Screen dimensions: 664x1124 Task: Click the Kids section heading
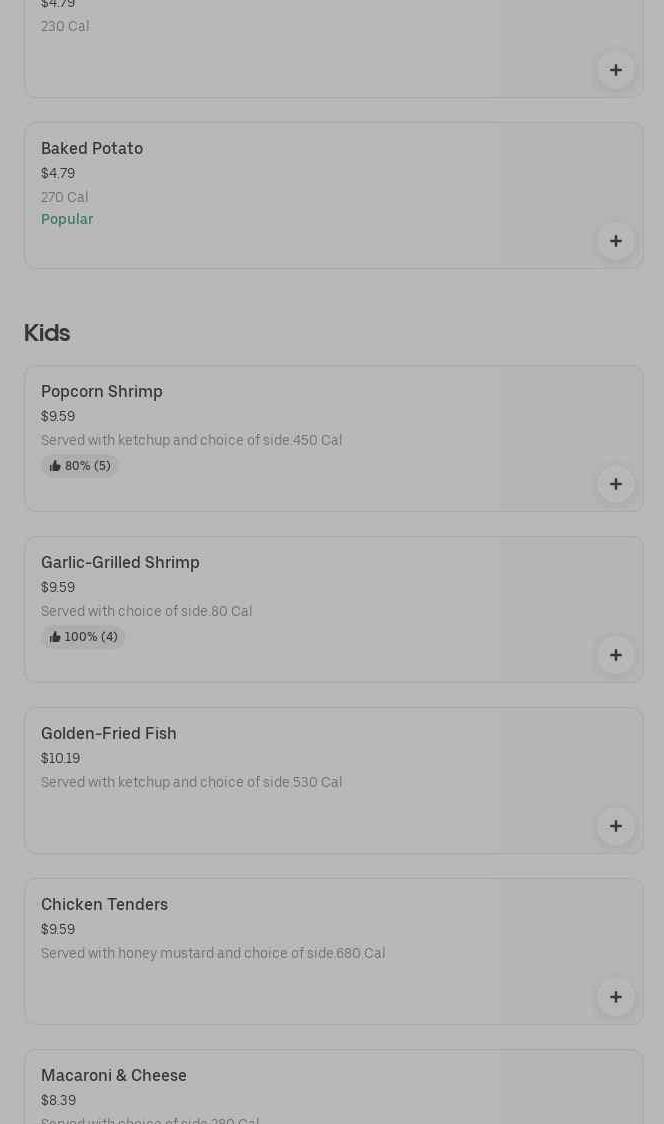(x=47, y=333)
